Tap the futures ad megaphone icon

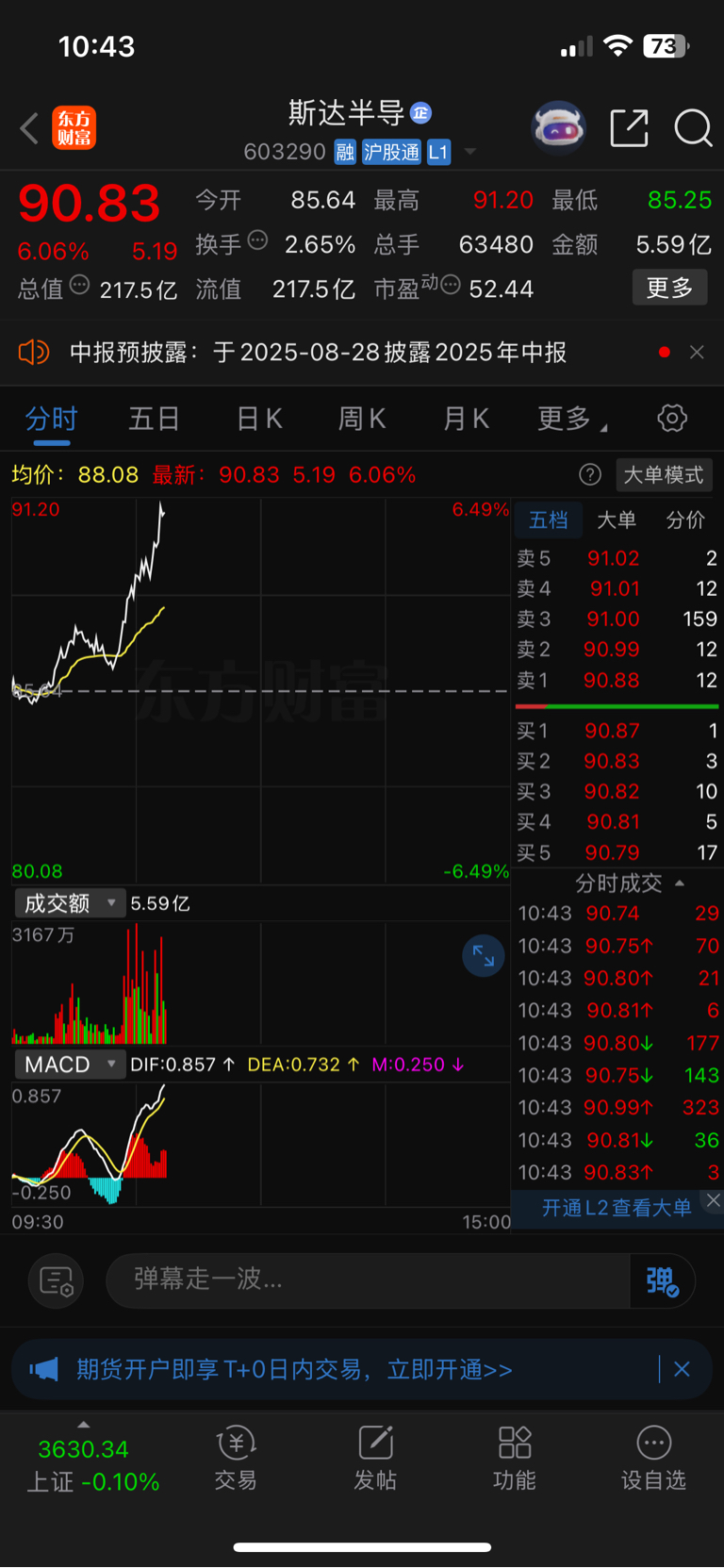tap(44, 1369)
